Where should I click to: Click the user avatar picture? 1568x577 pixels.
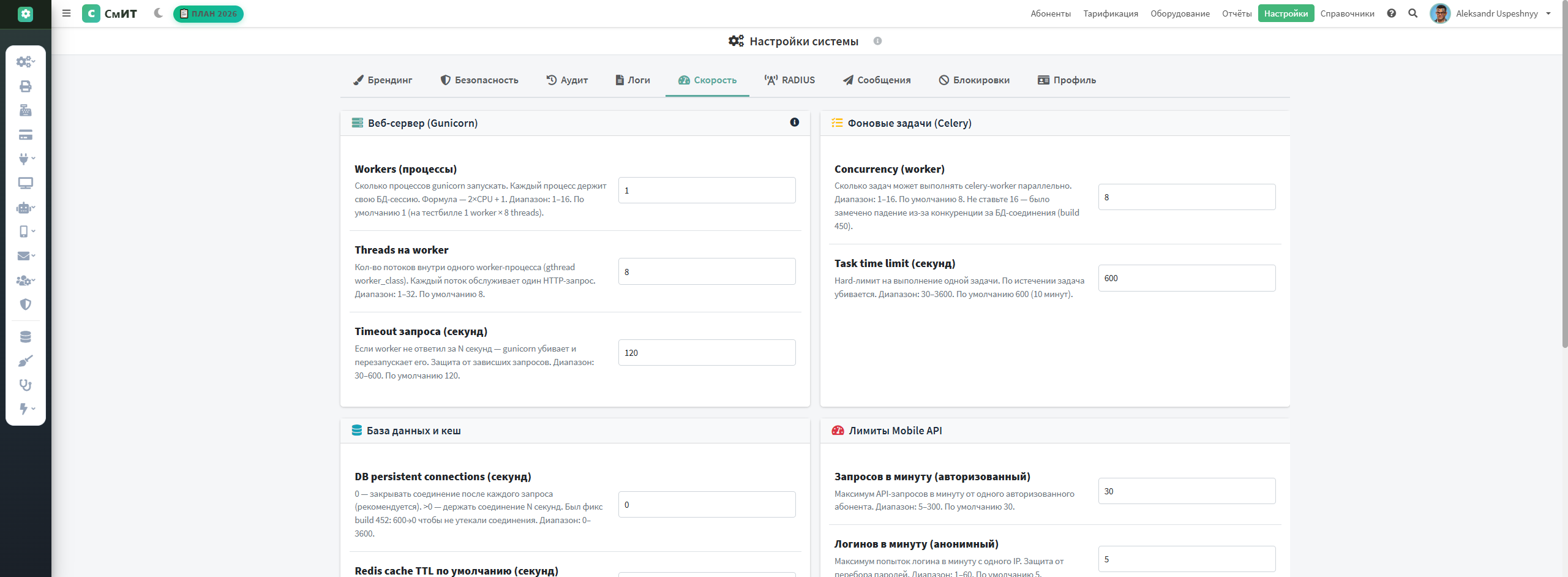coord(1439,13)
